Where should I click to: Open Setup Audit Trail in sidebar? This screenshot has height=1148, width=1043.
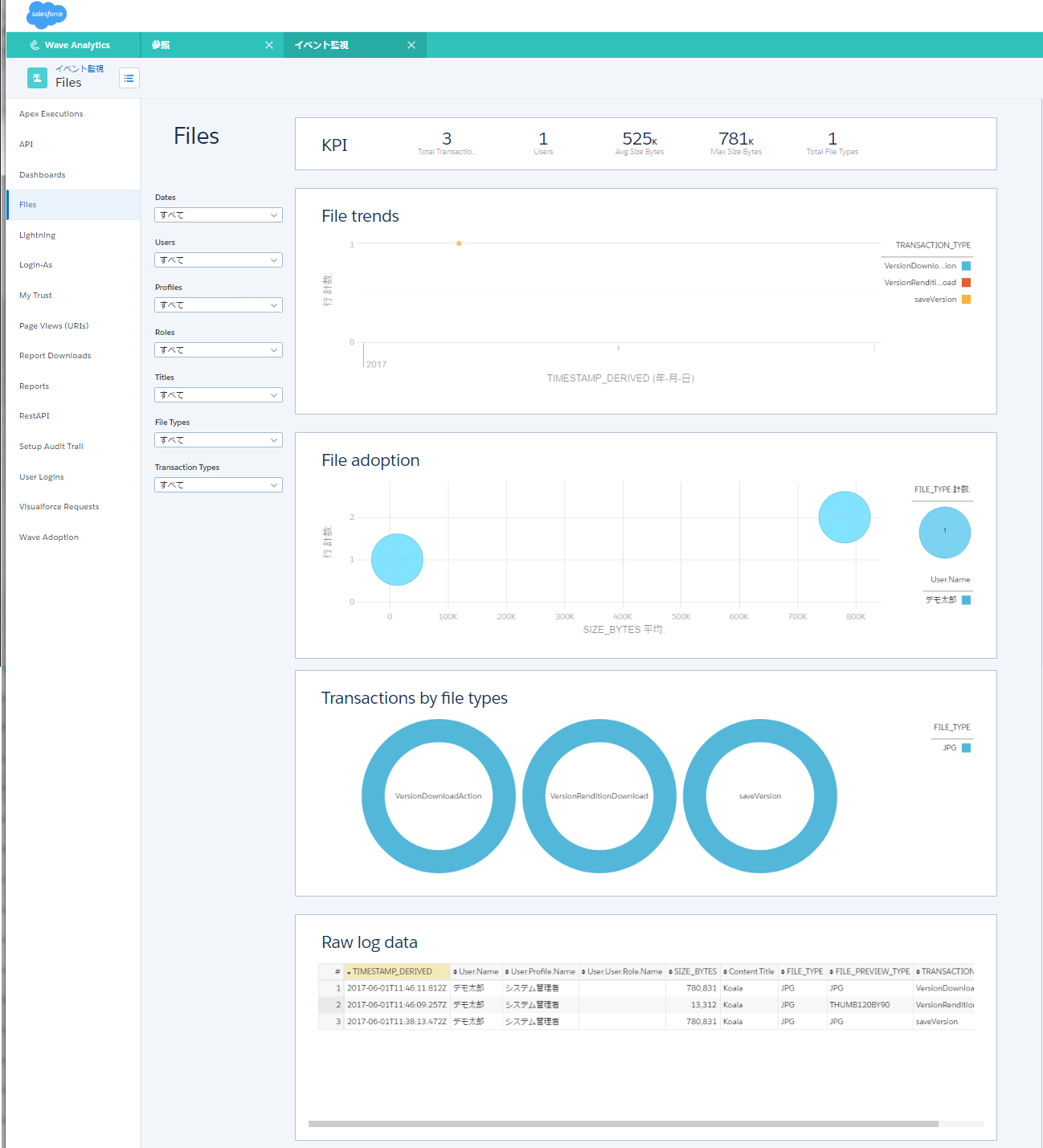coord(73,447)
